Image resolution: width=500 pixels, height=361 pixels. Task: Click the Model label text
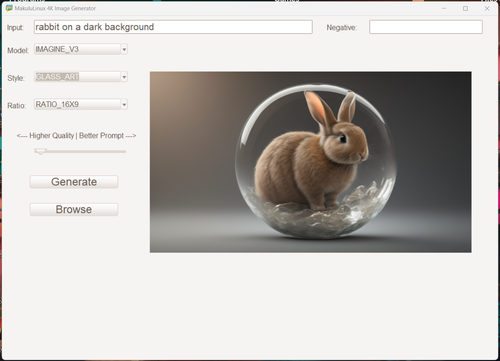tap(18, 50)
